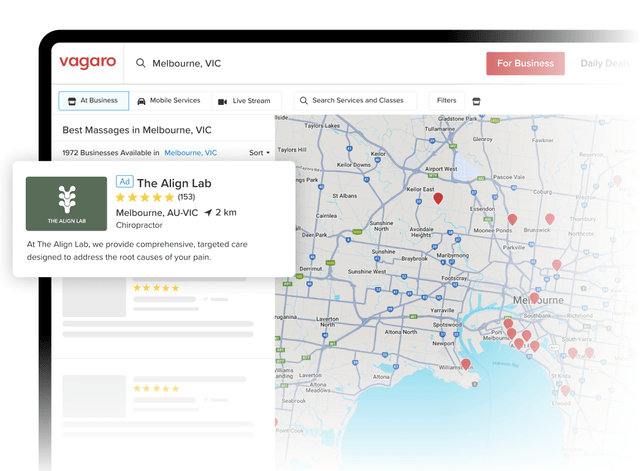640x471 pixels.
Task: Click The Align Lab five-star rating
Action: pos(145,198)
